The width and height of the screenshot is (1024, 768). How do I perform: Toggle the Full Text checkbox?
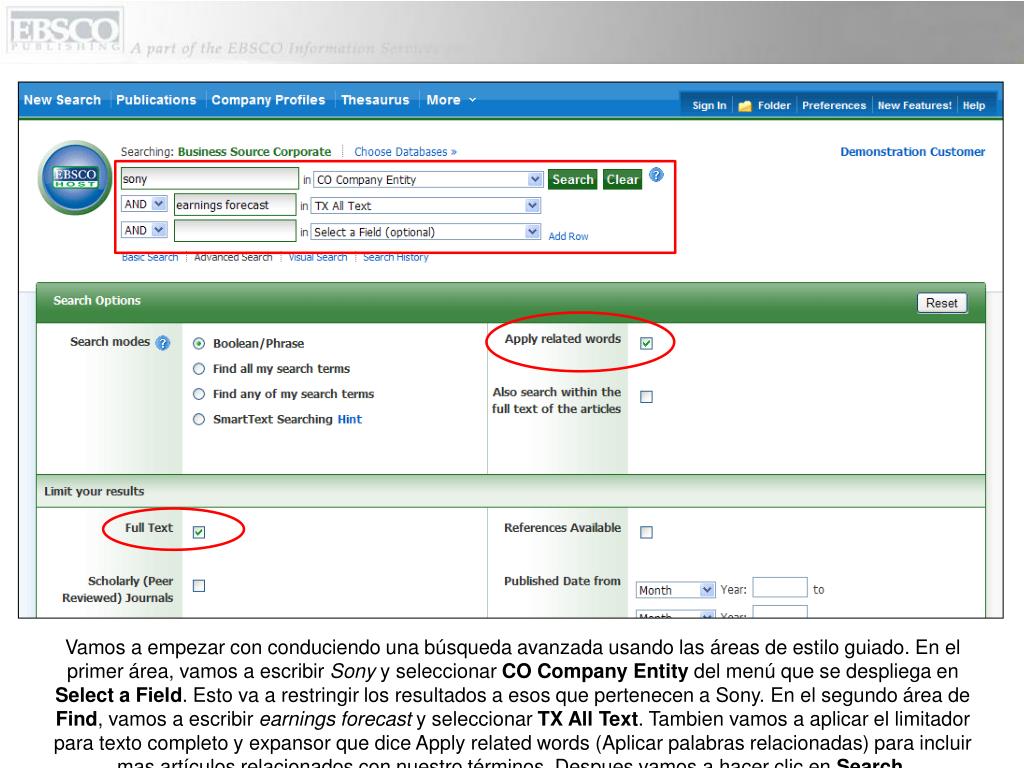(198, 532)
